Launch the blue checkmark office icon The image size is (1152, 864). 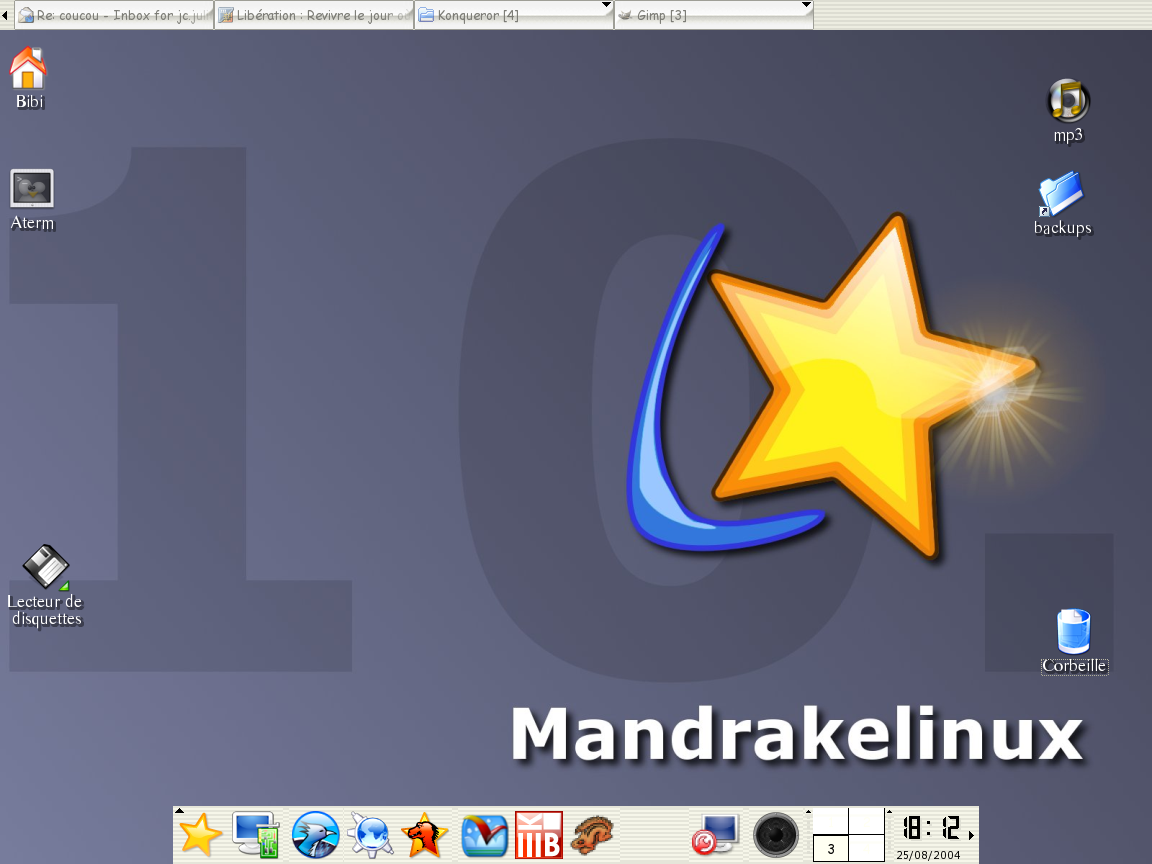point(484,835)
